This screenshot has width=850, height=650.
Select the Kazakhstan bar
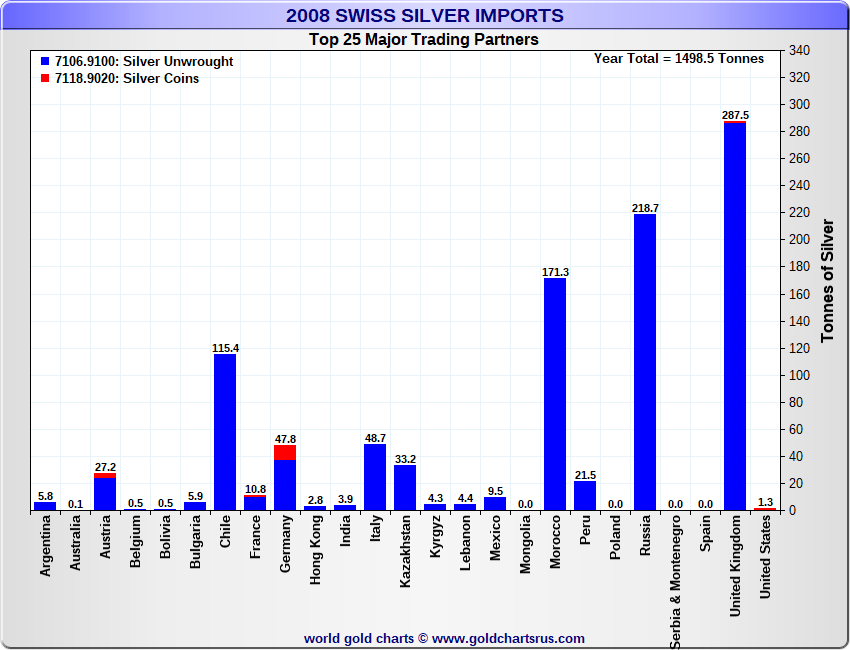tap(405, 487)
